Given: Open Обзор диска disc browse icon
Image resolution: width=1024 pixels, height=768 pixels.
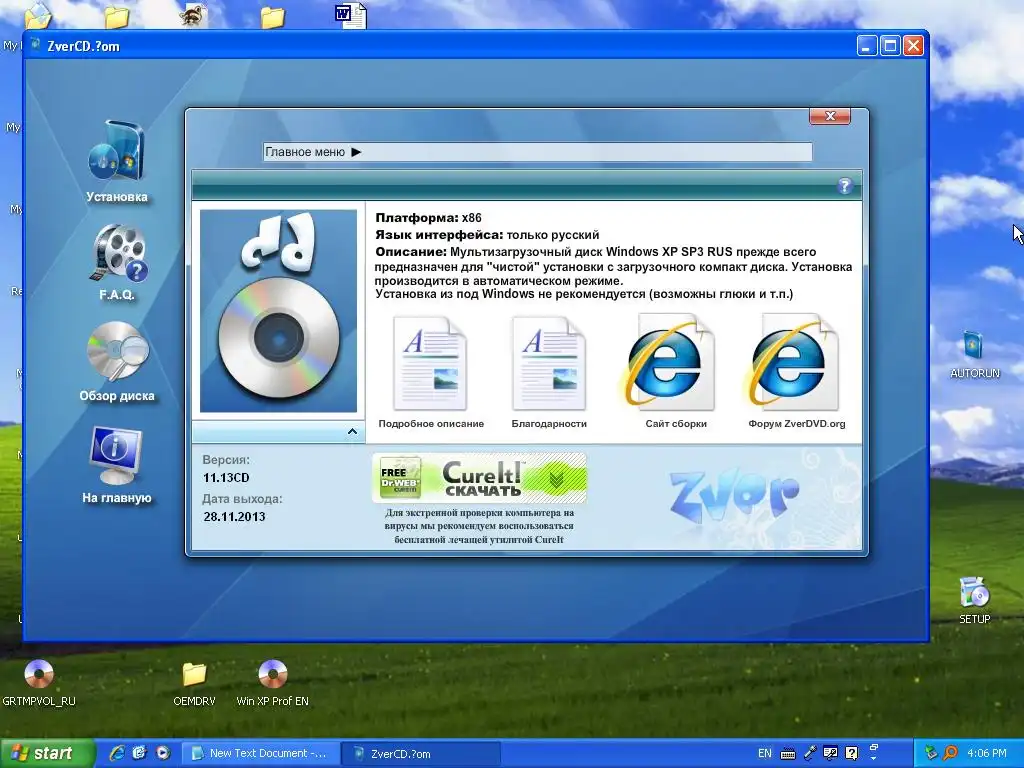Looking at the screenshot, I should [118, 351].
